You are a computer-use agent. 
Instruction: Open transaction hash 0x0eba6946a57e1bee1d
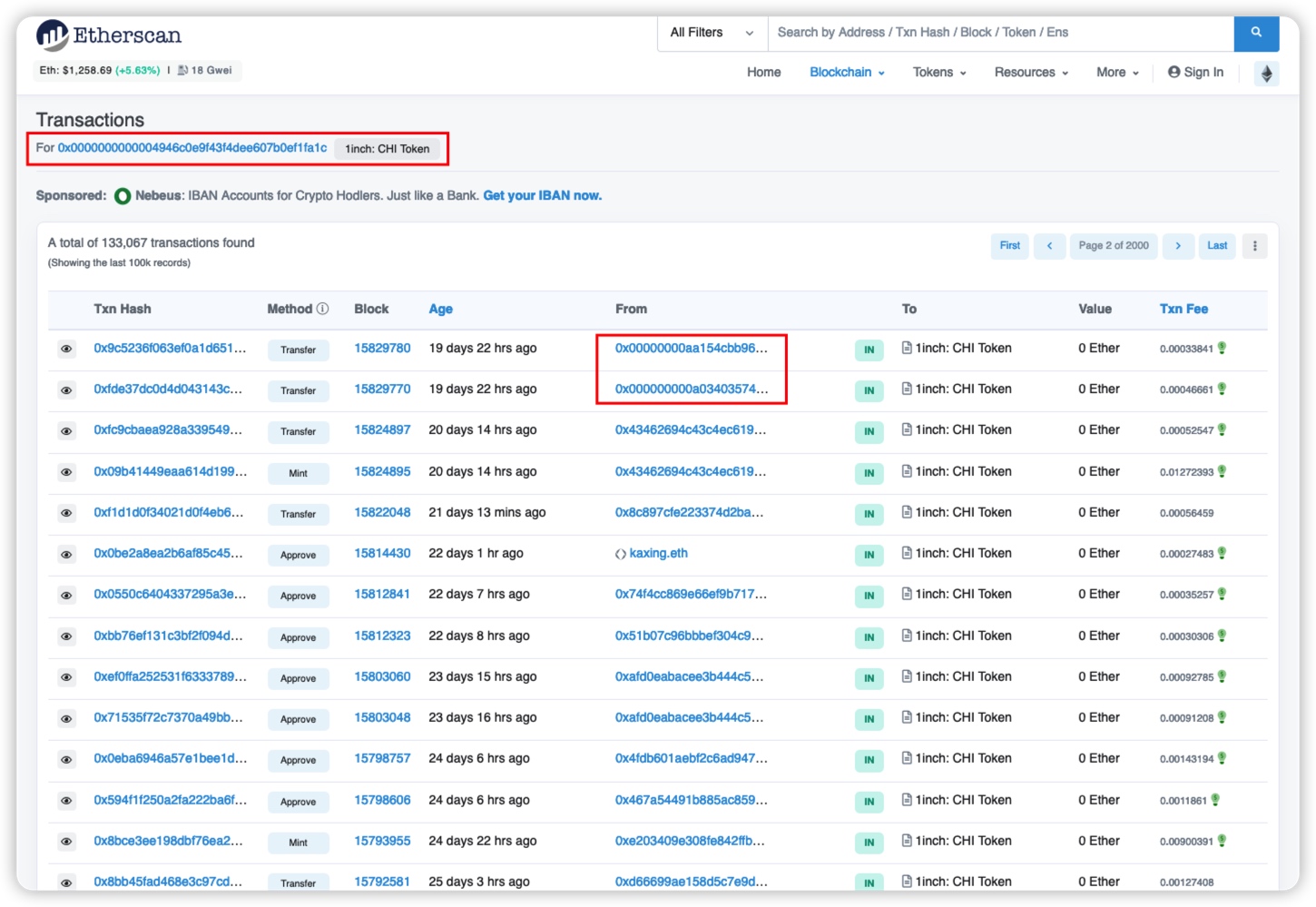(170, 758)
